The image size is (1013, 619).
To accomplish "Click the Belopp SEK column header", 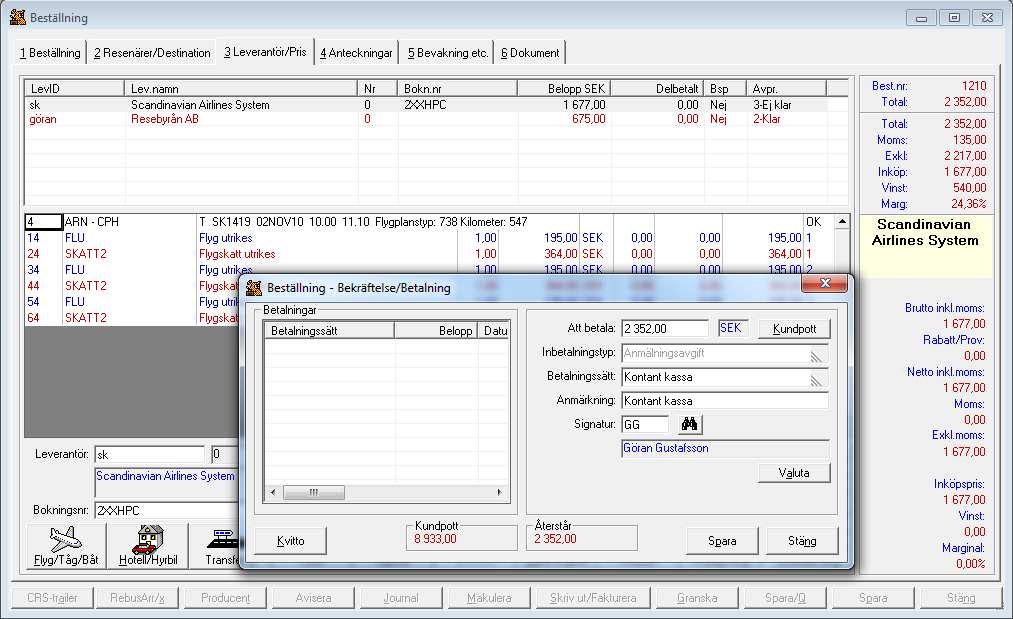I will tap(563, 89).
